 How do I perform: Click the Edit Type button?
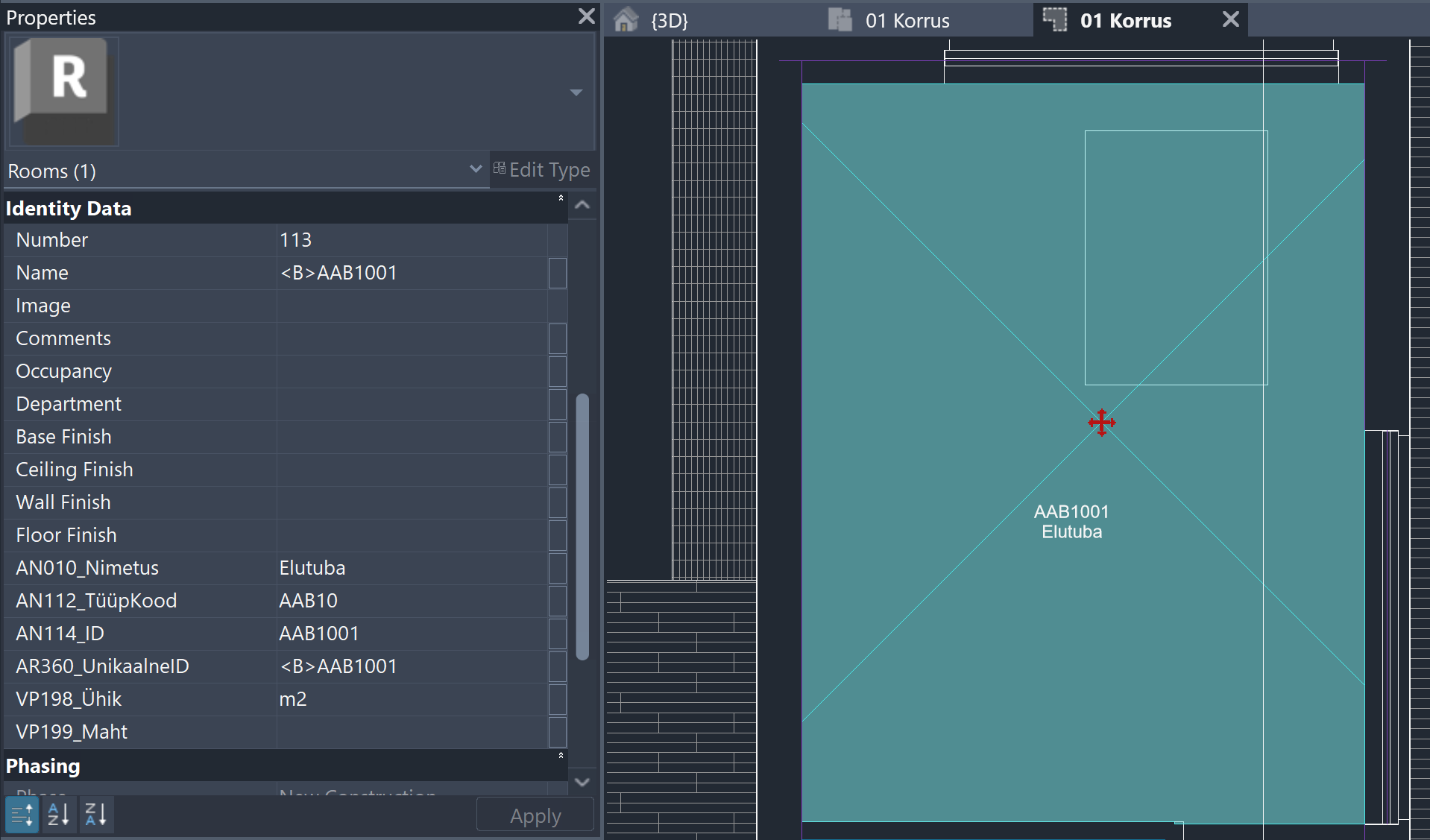coord(542,170)
